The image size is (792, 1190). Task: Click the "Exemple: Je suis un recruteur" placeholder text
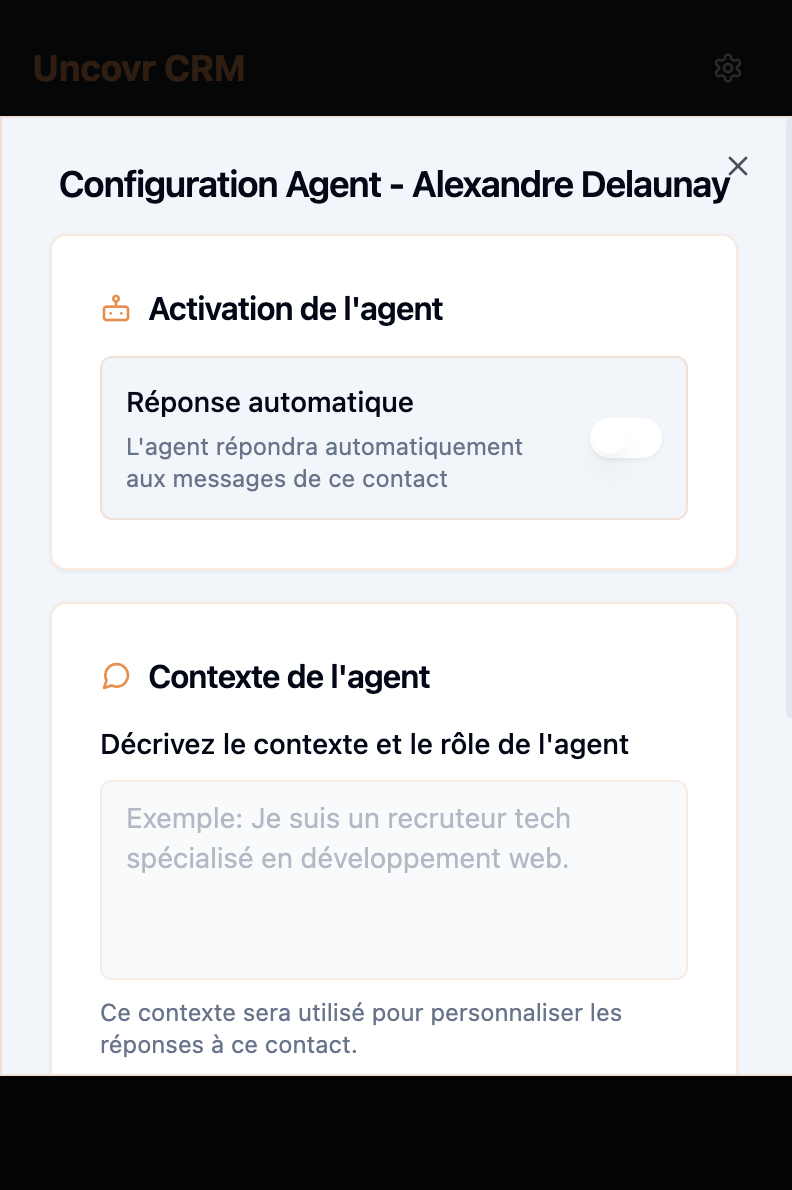pos(348,818)
